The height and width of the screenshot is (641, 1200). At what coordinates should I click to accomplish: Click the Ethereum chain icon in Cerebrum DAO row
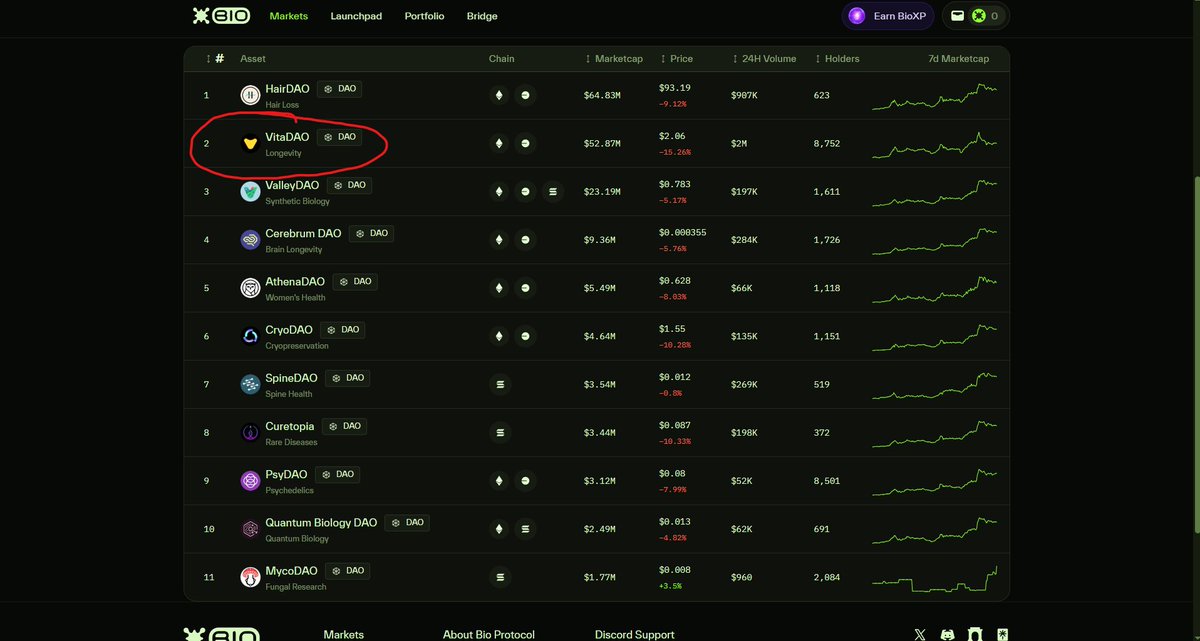pos(498,239)
